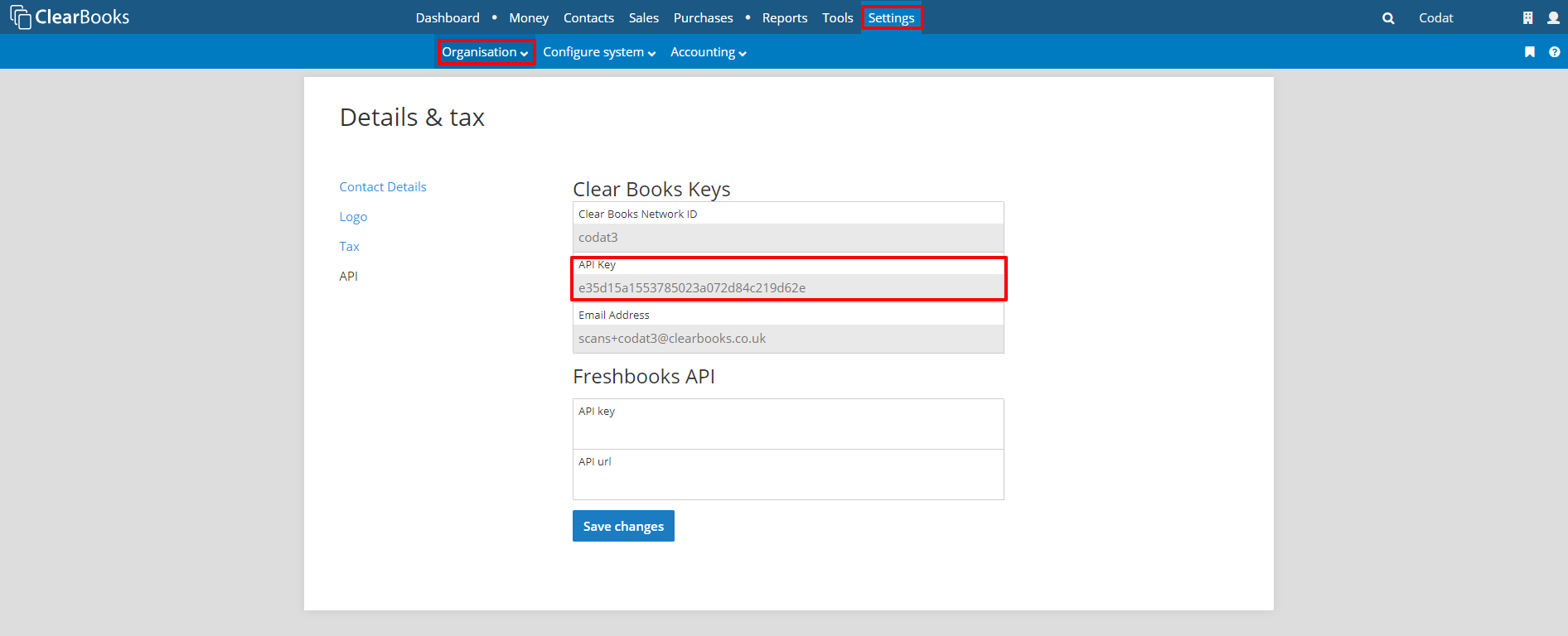Click the bookmark icon
The height and width of the screenshot is (636, 1568).
pos(1530,52)
